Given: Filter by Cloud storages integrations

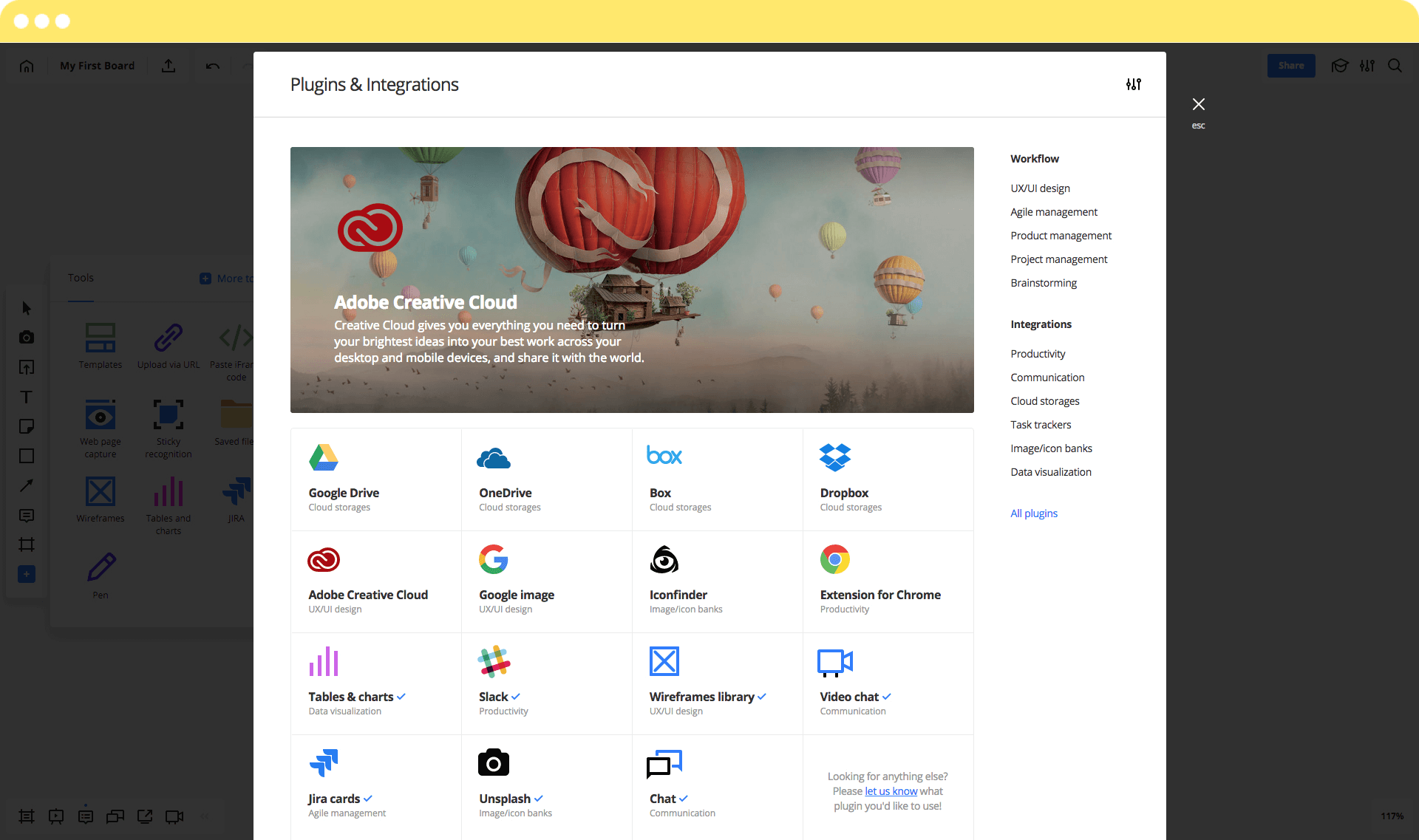Looking at the screenshot, I should pos(1044,401).
